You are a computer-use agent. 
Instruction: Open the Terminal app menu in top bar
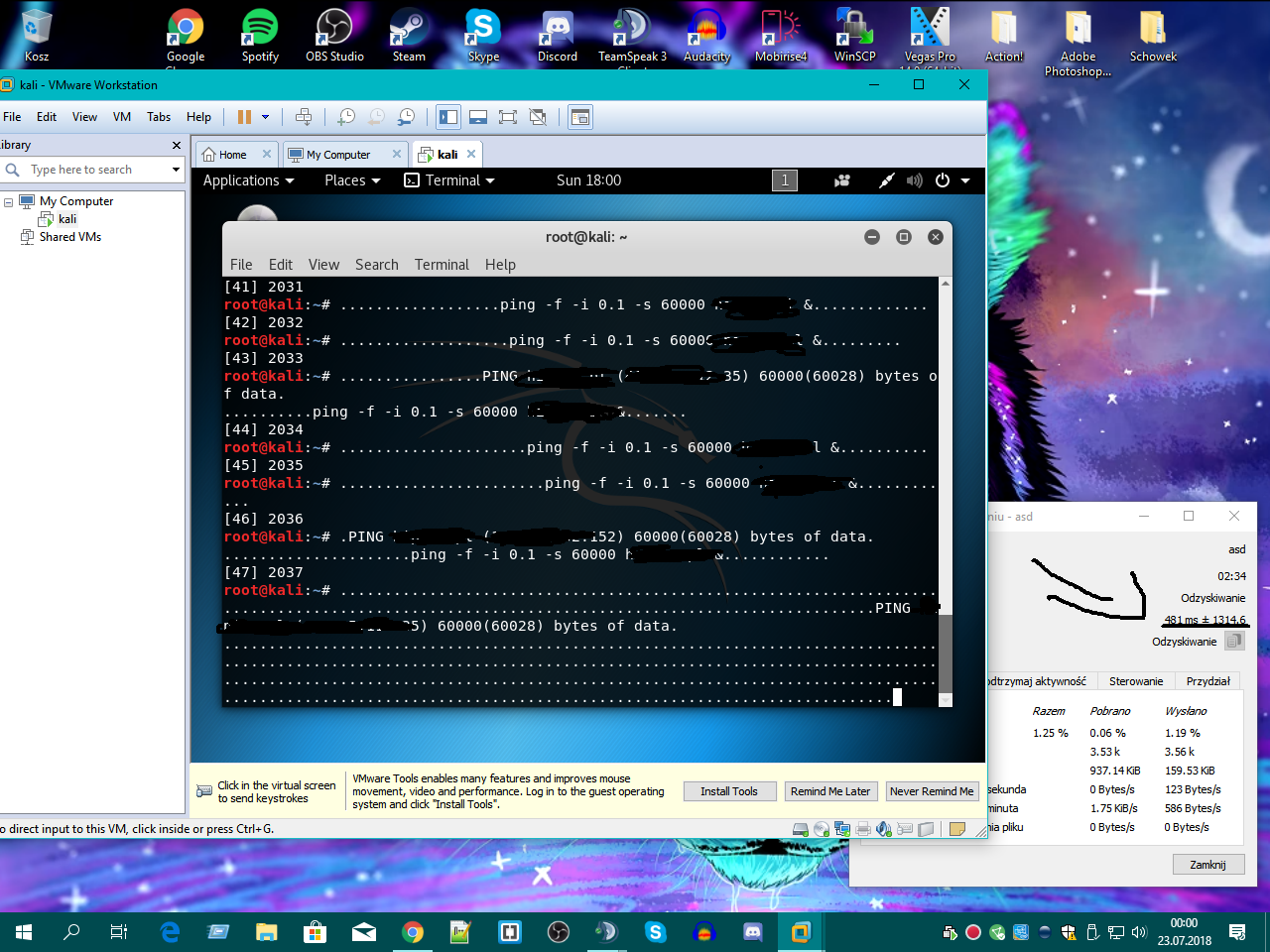tap(449, 180)
